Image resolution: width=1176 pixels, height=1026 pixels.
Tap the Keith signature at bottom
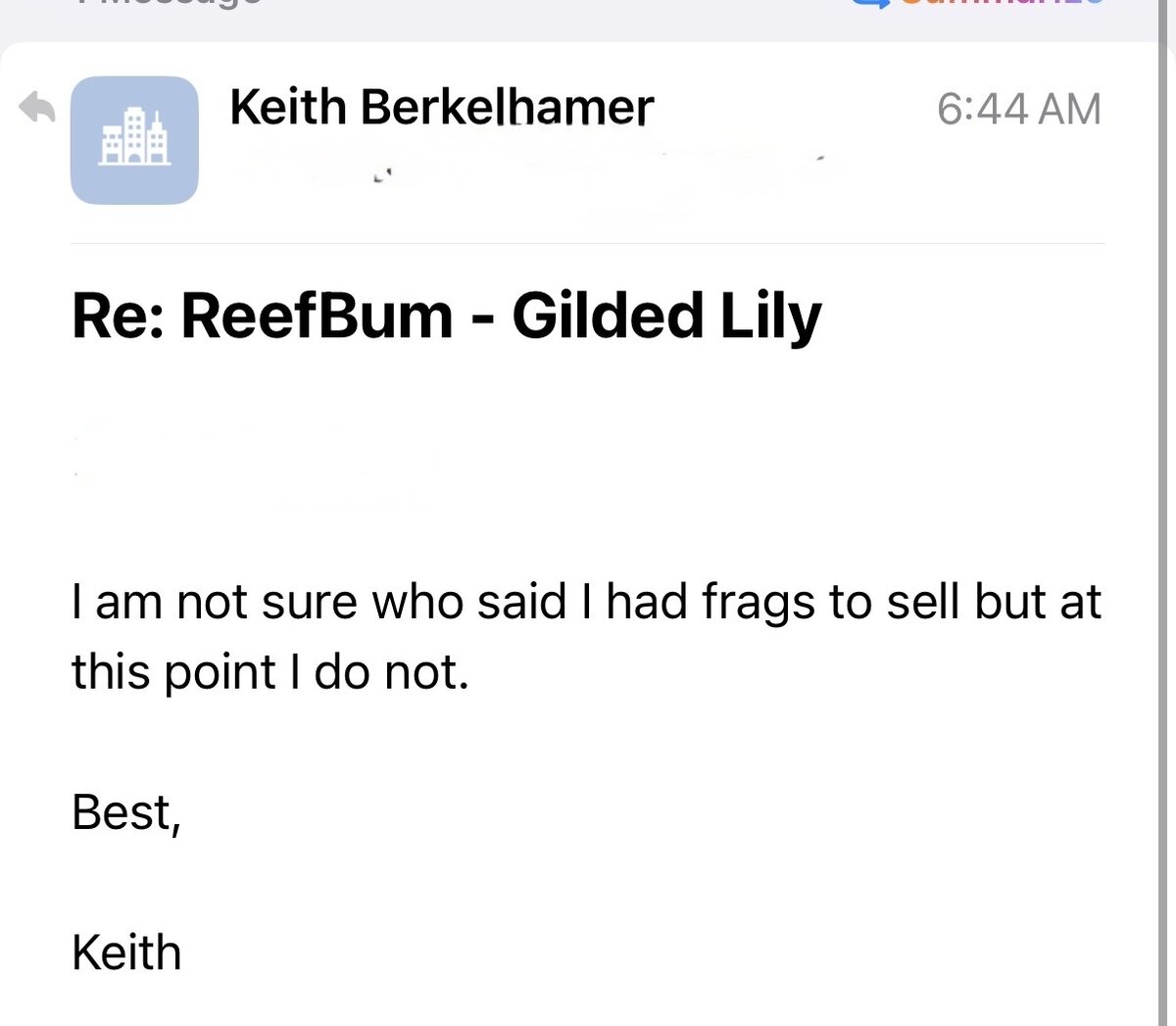point(126,953)
